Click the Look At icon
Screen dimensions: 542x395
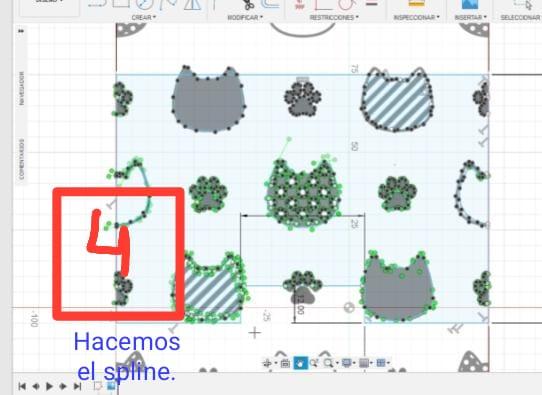pyautogui.click(x=285, y=363)
